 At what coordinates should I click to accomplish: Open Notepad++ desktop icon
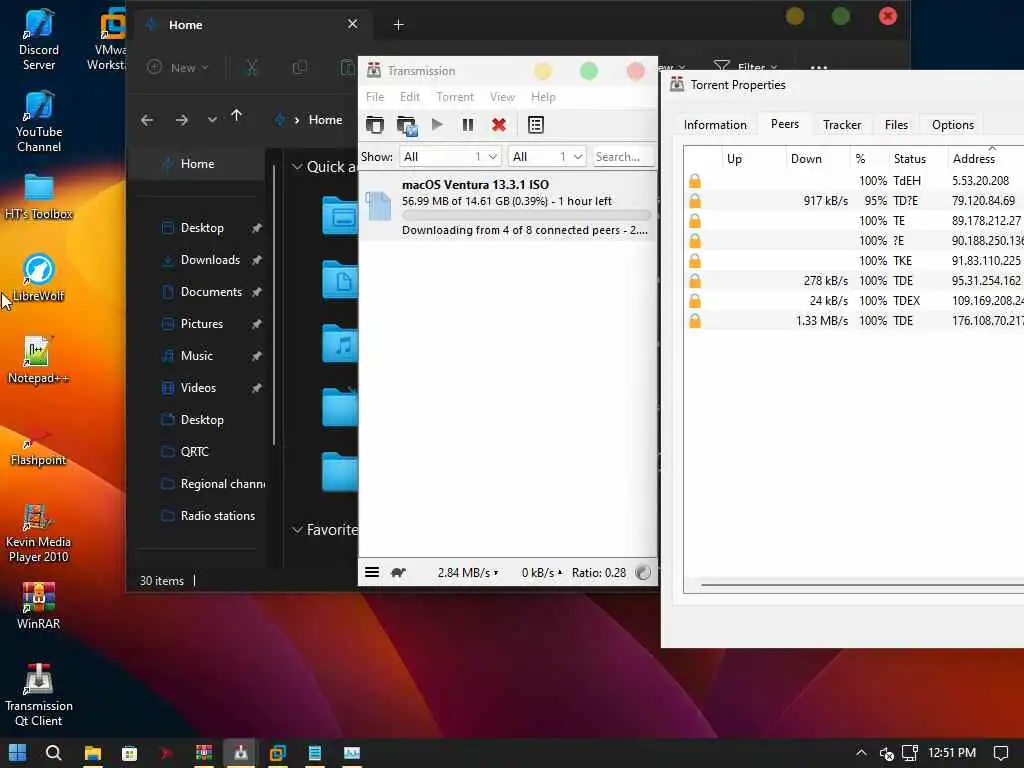tap(38, 359)
